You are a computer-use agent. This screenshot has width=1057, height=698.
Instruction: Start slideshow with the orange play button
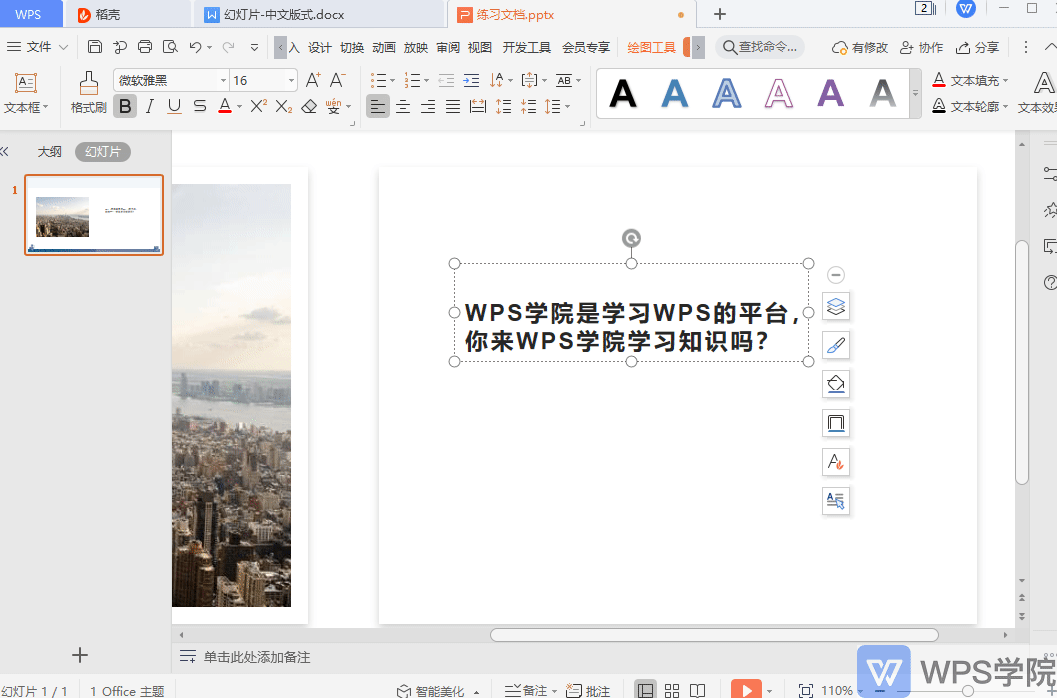tap(746, 689)
